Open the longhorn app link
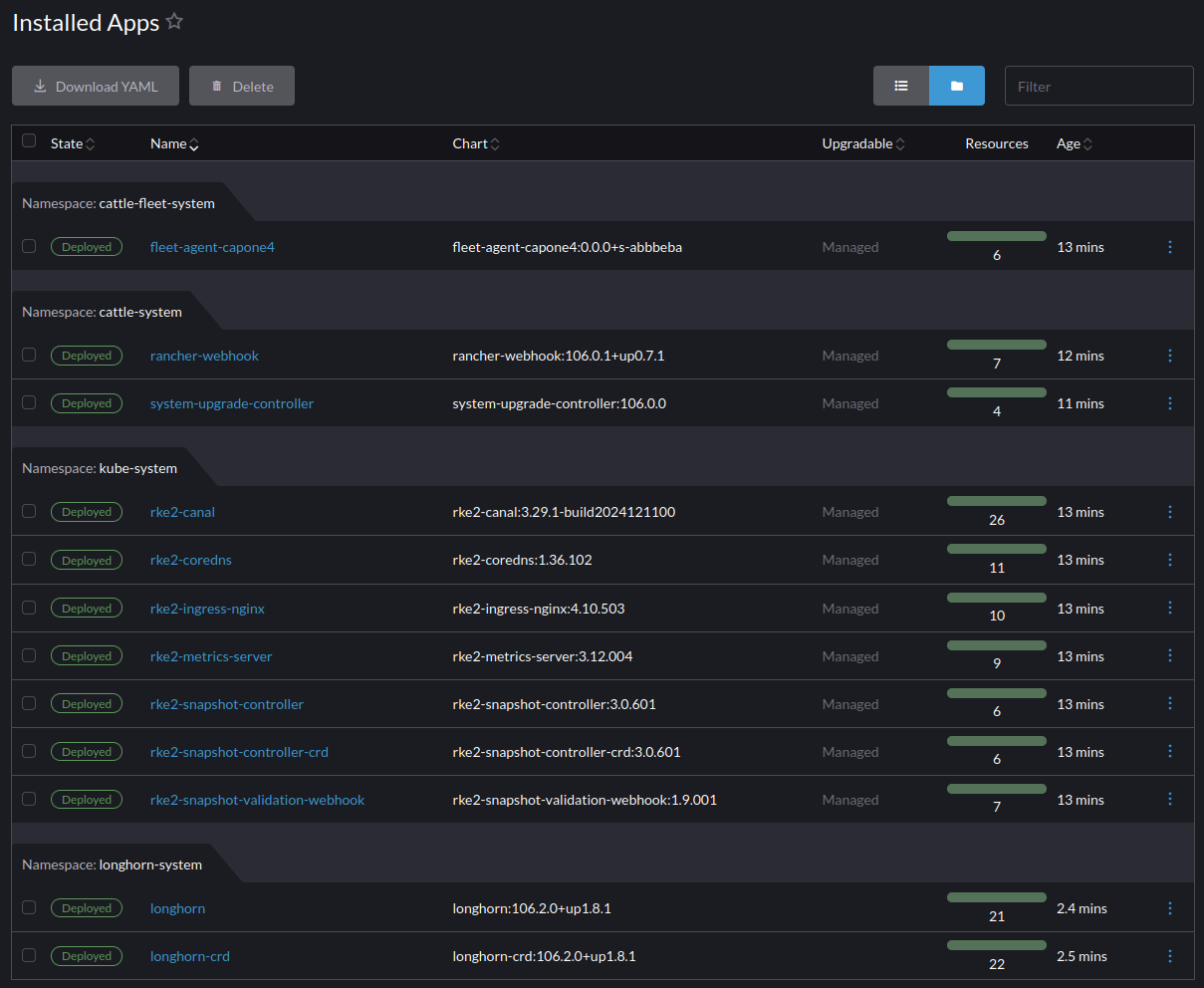 pyautogui.click(x=178, y=908)
